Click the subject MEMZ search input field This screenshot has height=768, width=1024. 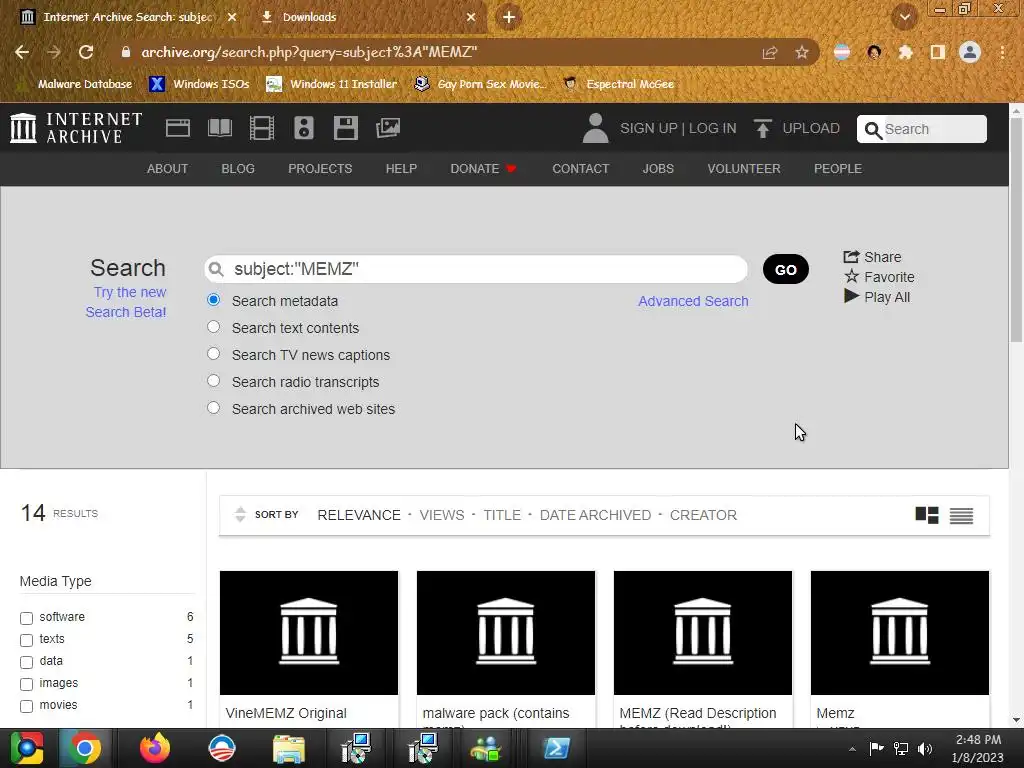pos(475,269)
